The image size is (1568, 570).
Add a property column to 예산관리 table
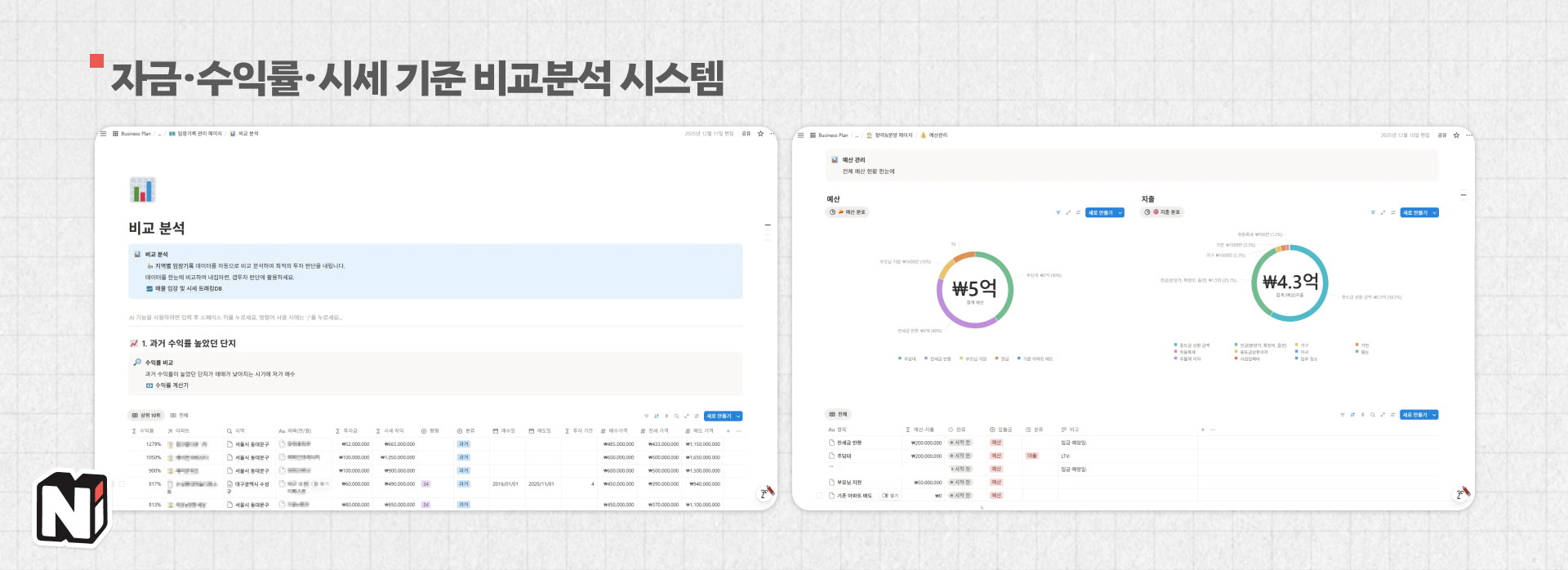tap(1202, 430)
